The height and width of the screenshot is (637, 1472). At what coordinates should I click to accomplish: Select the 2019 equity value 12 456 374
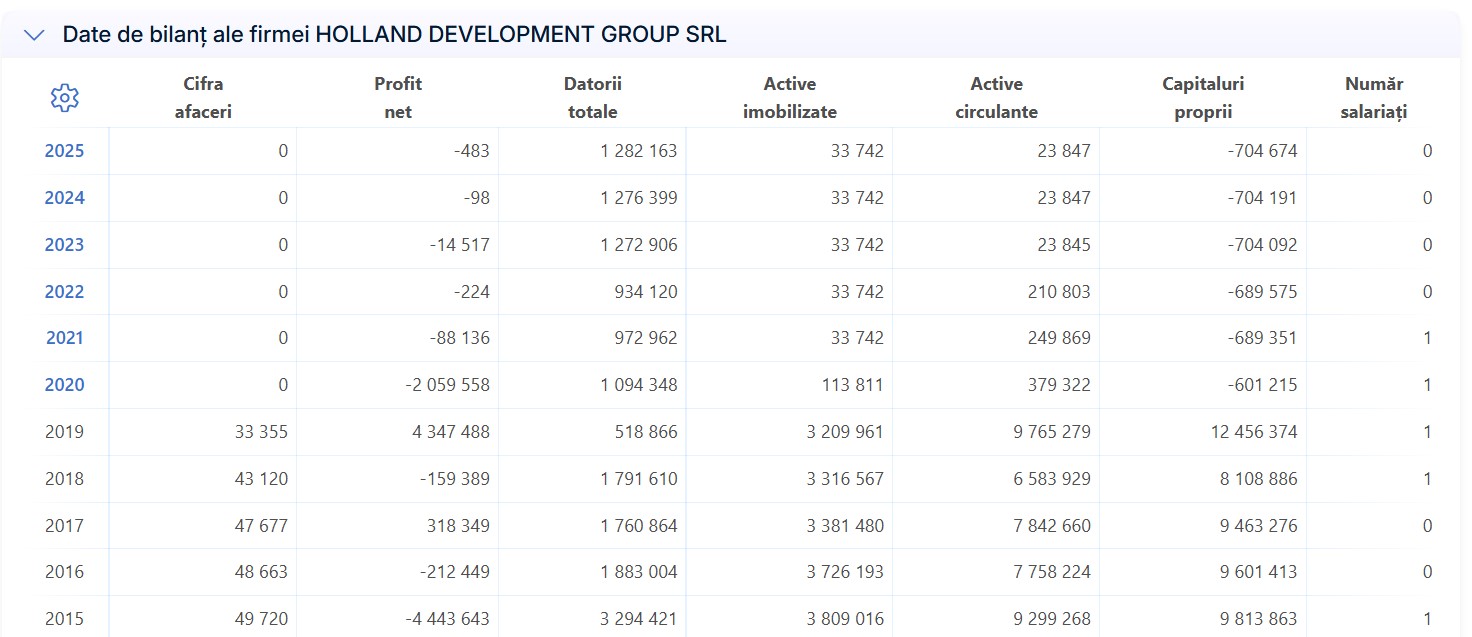1256,432
